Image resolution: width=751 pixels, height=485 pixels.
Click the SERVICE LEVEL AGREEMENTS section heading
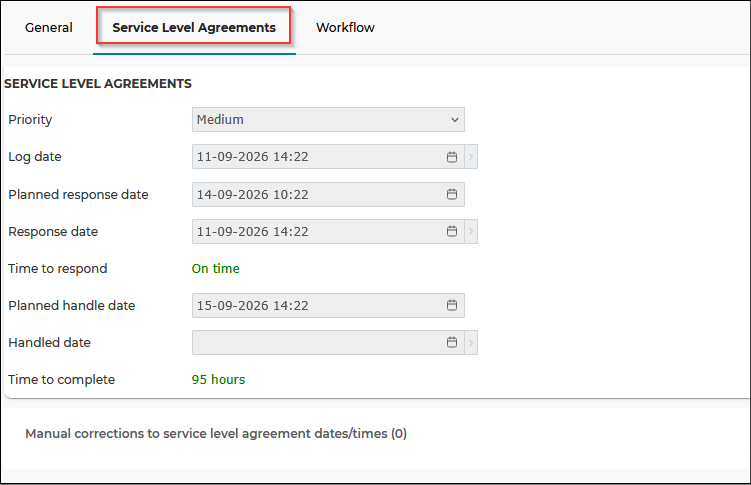point(98,84)
